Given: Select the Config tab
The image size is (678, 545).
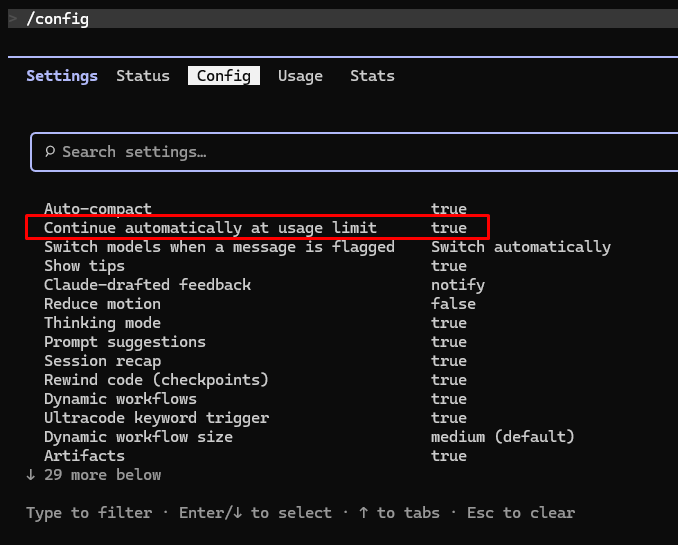Looking at the screenshot, I should click(x=224, y=76).
